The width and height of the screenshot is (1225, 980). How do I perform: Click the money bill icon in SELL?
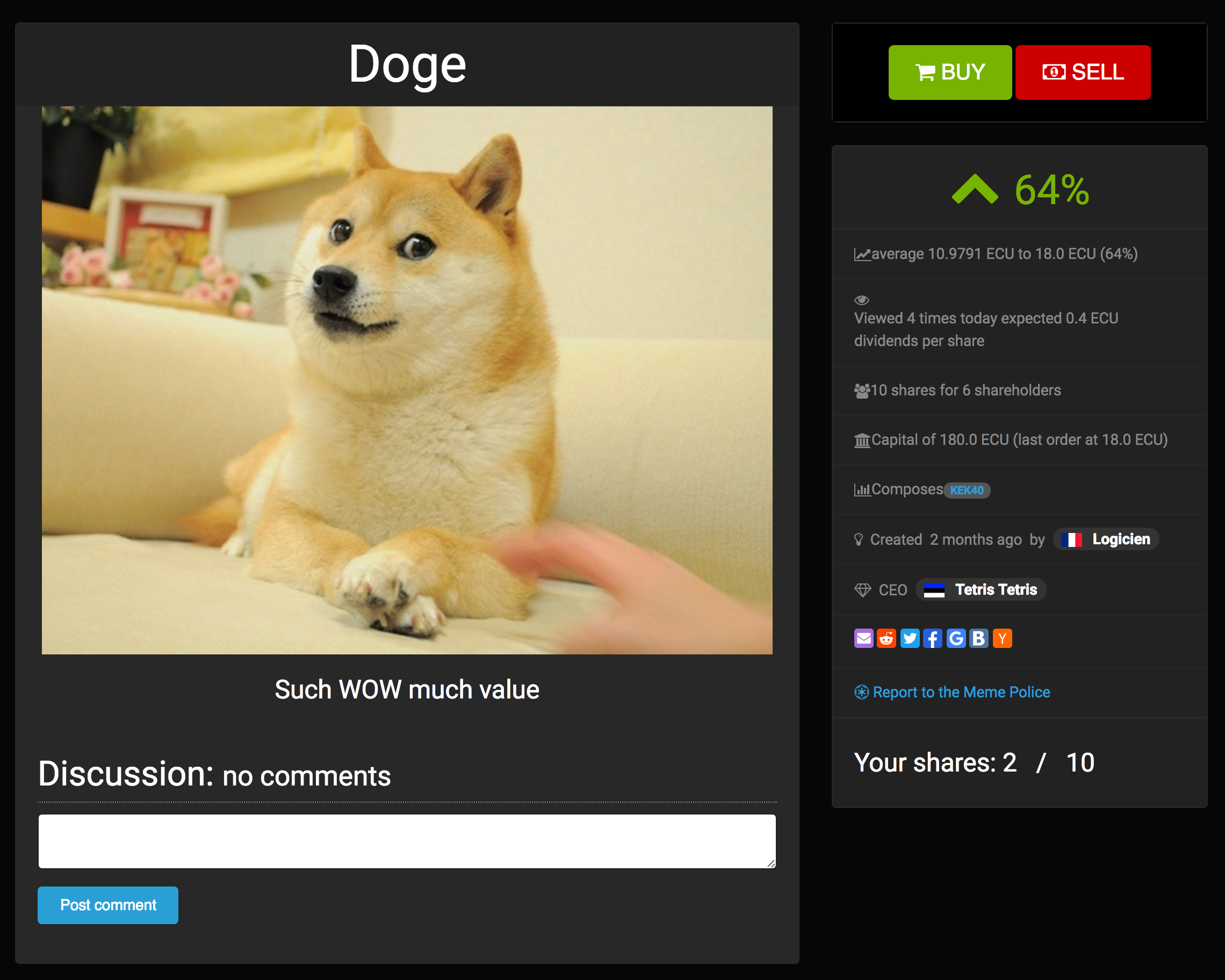(x=1054, y=71)
